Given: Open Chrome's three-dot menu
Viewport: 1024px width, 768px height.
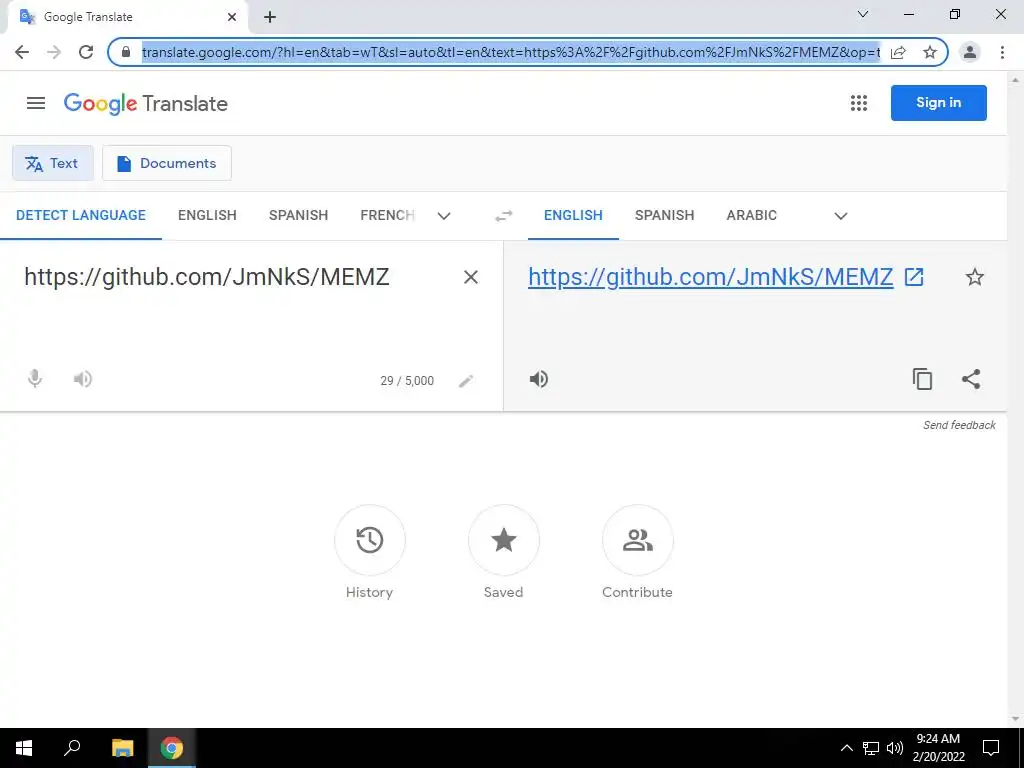Looking at the screenshot, I should point(1002,52).
